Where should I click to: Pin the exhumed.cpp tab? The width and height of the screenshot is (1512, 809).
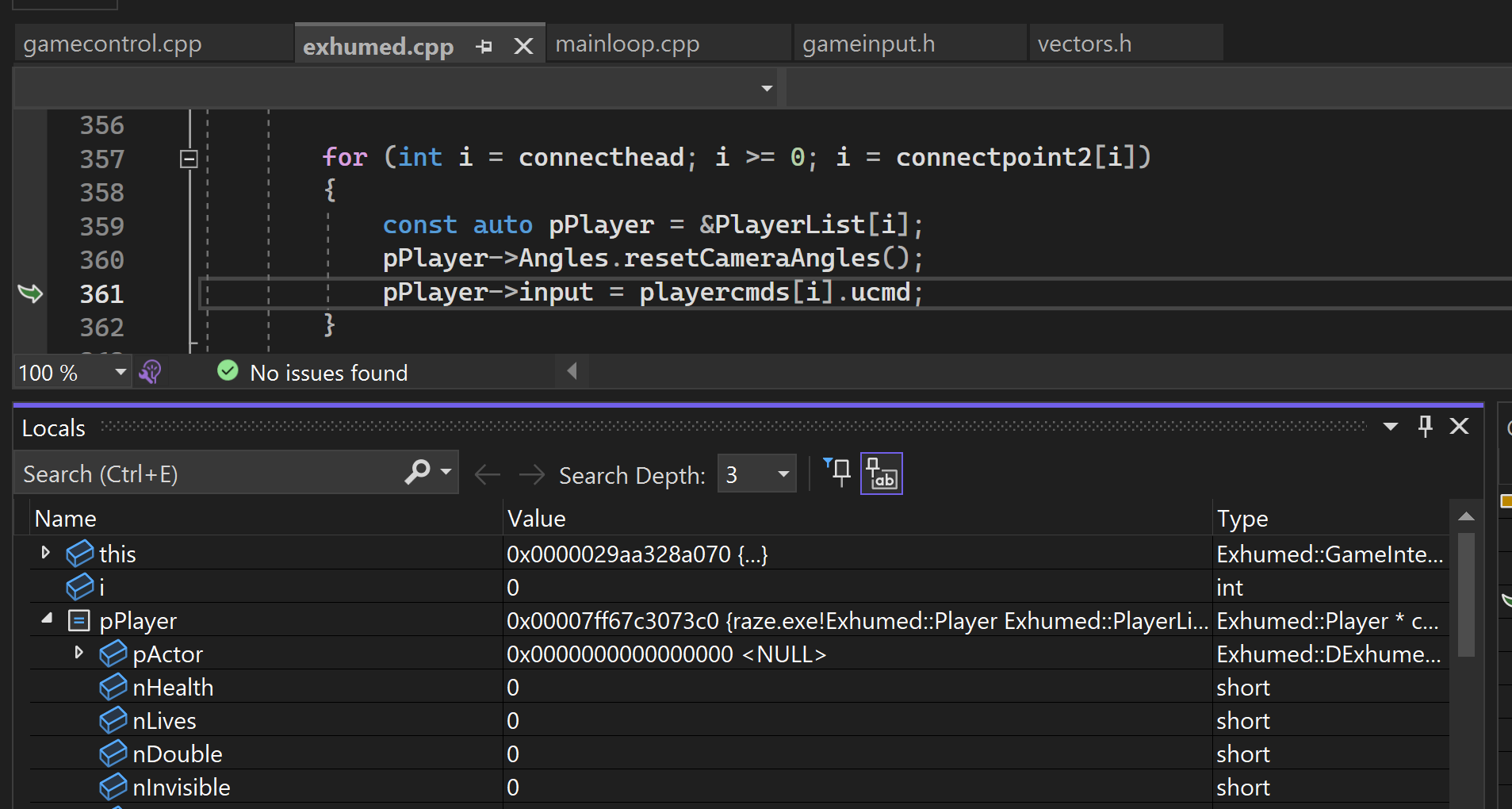coord(484,47)
